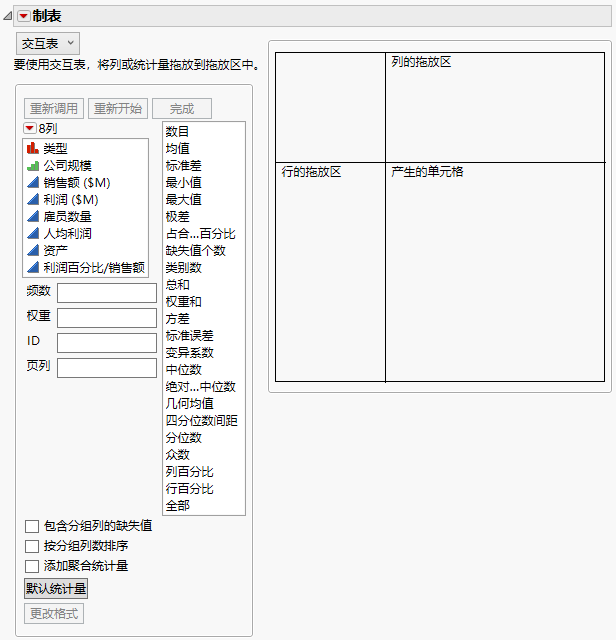This screenshot has width=616, height=640.
Task: Enable 添加聚合统计量 checkbox
Action: pyautogui.click(x=32, y=566)
